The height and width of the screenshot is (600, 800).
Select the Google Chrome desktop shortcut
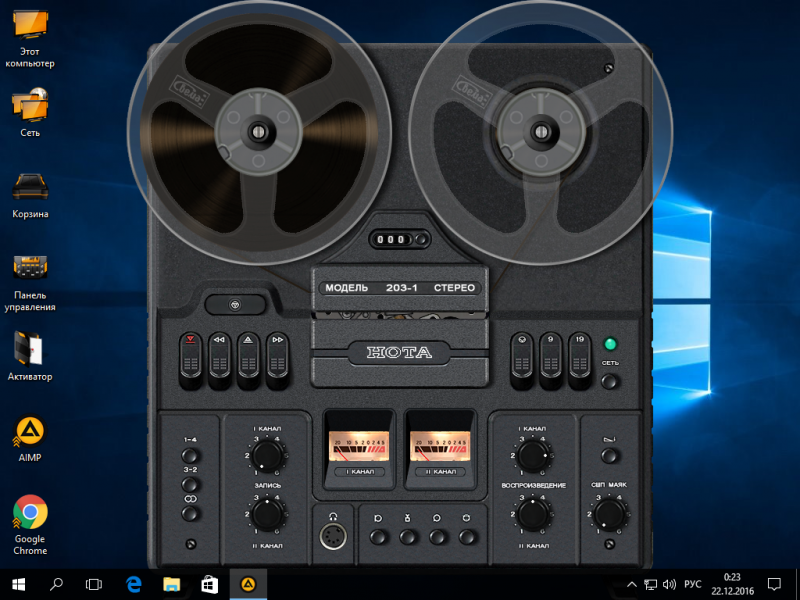tap(30, 526)
